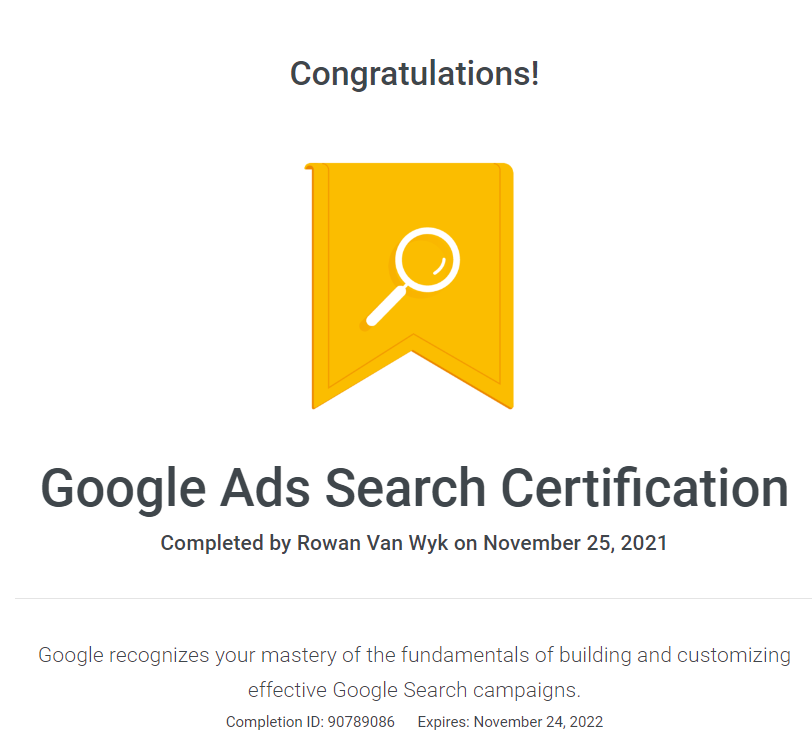Click the magnifying glass handle
This screenshot has height=749, width=812.
tap(386, 307)
